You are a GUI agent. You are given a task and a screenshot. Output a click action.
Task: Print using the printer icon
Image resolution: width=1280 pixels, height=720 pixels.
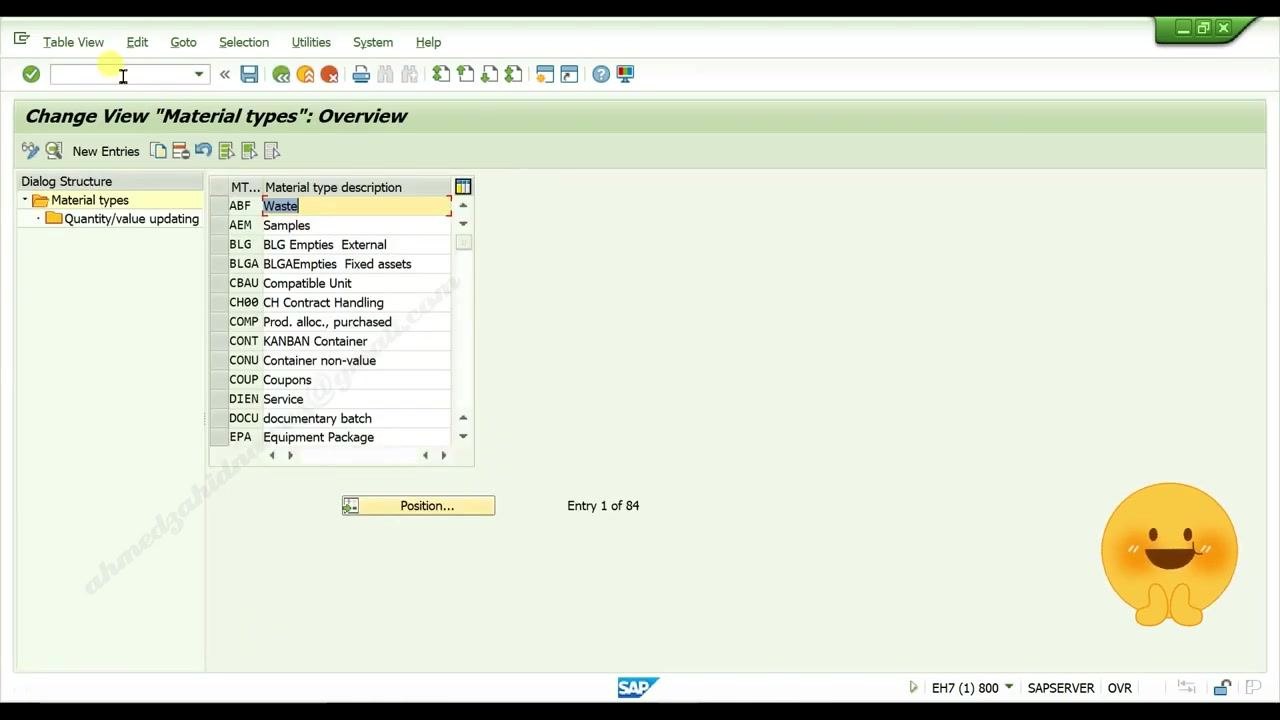point(361,74)
